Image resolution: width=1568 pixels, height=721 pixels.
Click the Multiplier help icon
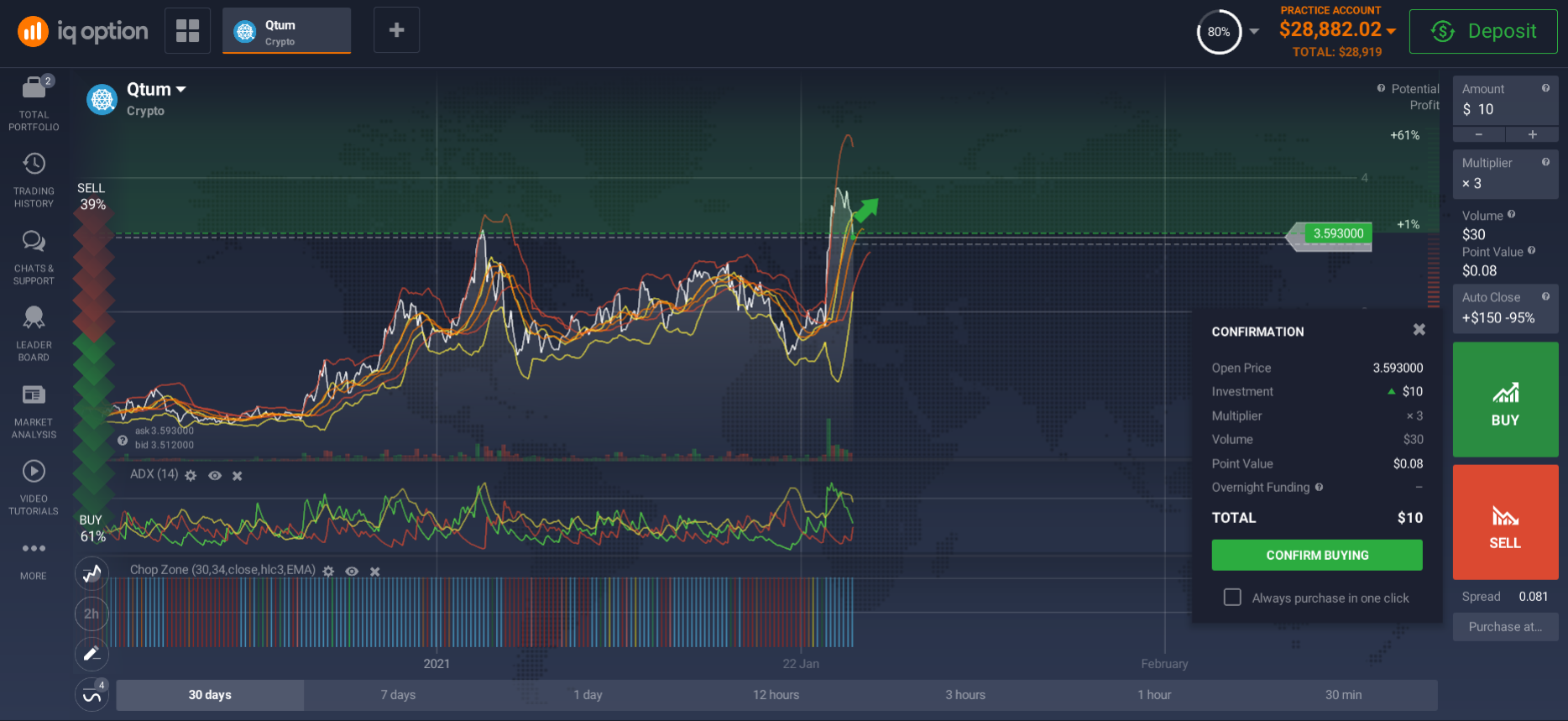1545,162
